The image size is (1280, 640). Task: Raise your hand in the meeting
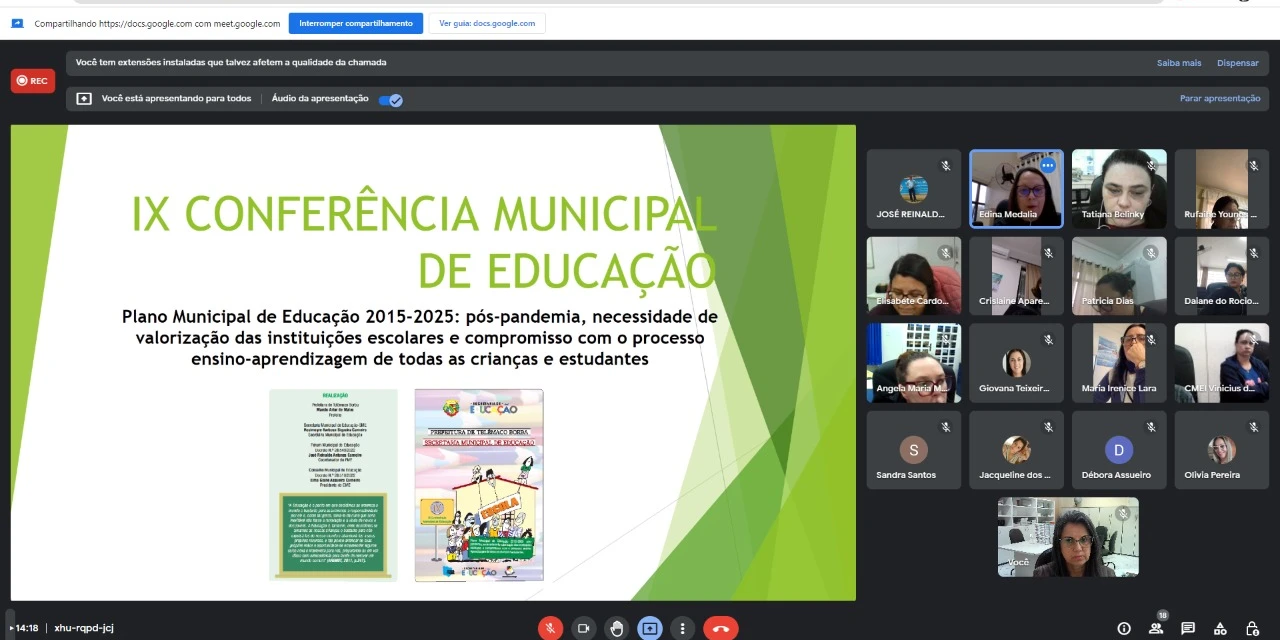click(617, 628)
